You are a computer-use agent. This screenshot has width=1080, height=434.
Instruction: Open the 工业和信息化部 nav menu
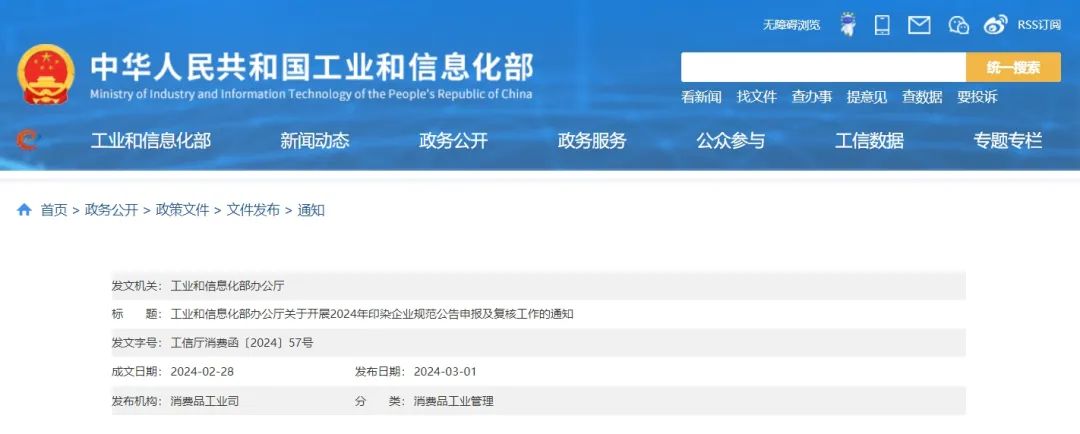point(151,141)
